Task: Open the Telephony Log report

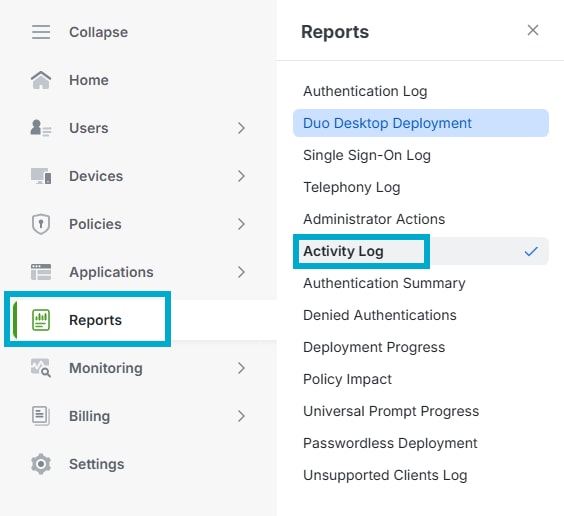Action: point(351,187)
